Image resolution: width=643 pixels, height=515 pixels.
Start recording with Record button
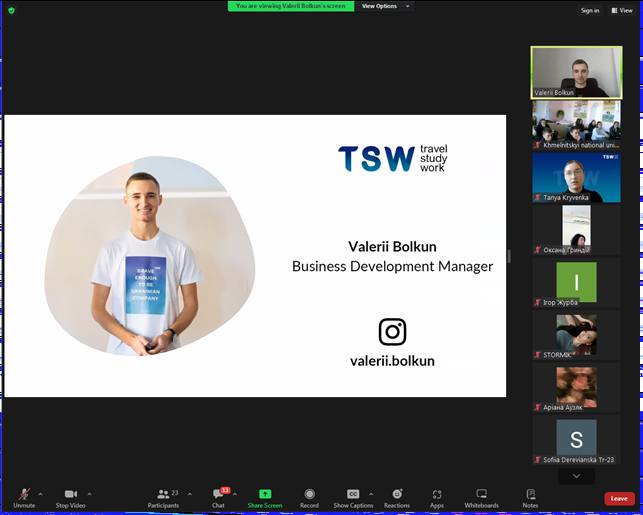tap(309, 497)
